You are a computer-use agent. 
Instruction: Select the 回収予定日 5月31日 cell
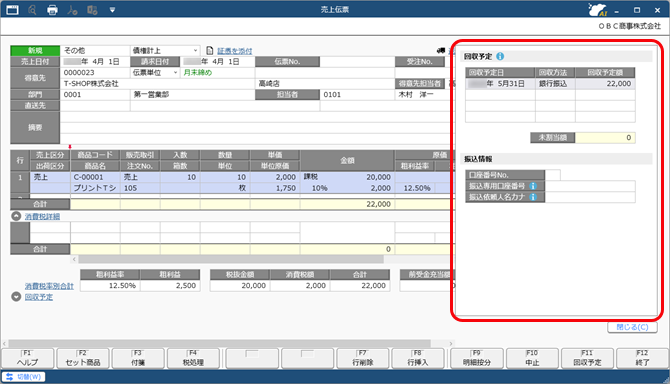[x=500, y=84]
